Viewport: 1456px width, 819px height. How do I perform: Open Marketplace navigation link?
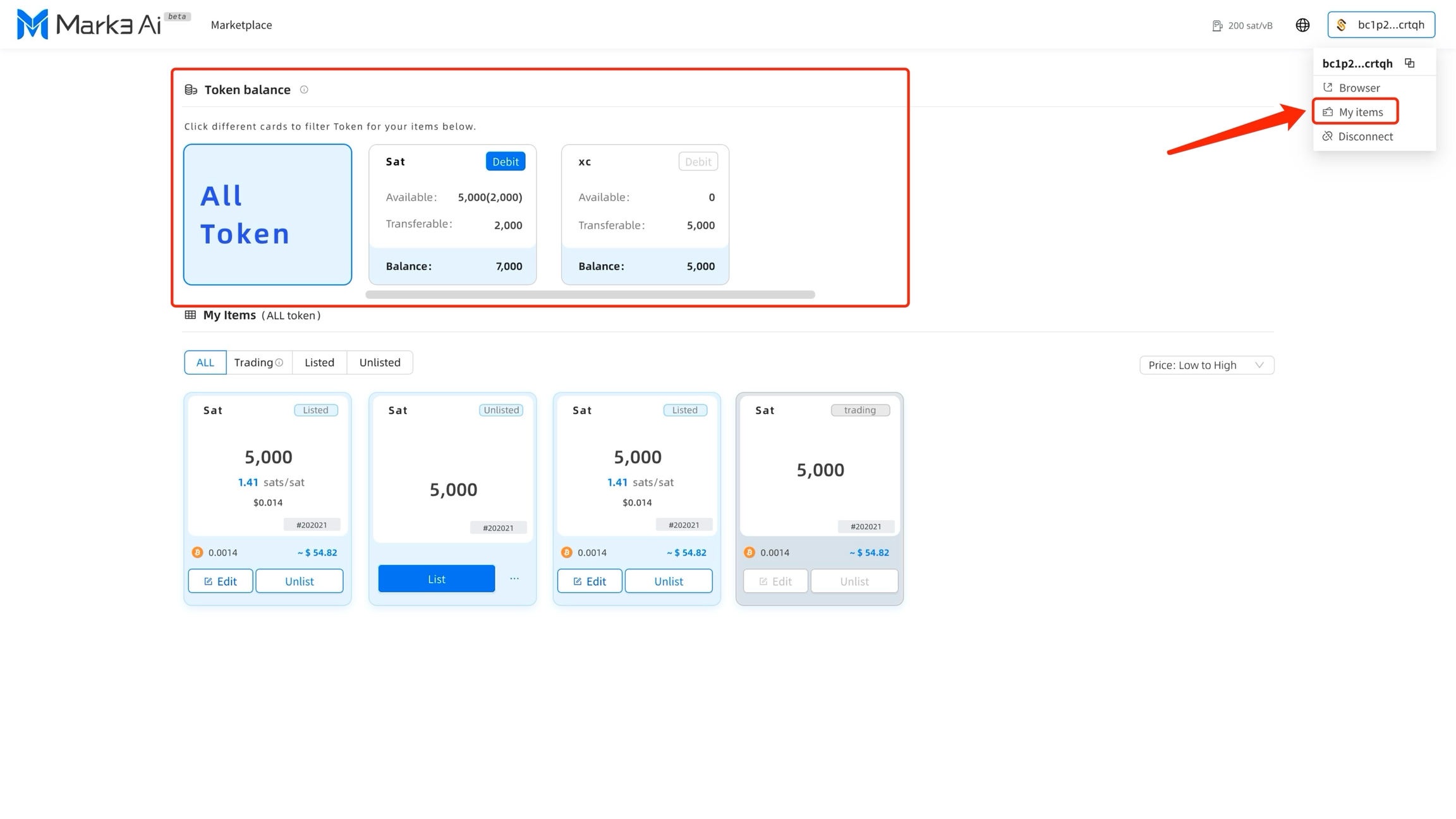click(241, 25)
